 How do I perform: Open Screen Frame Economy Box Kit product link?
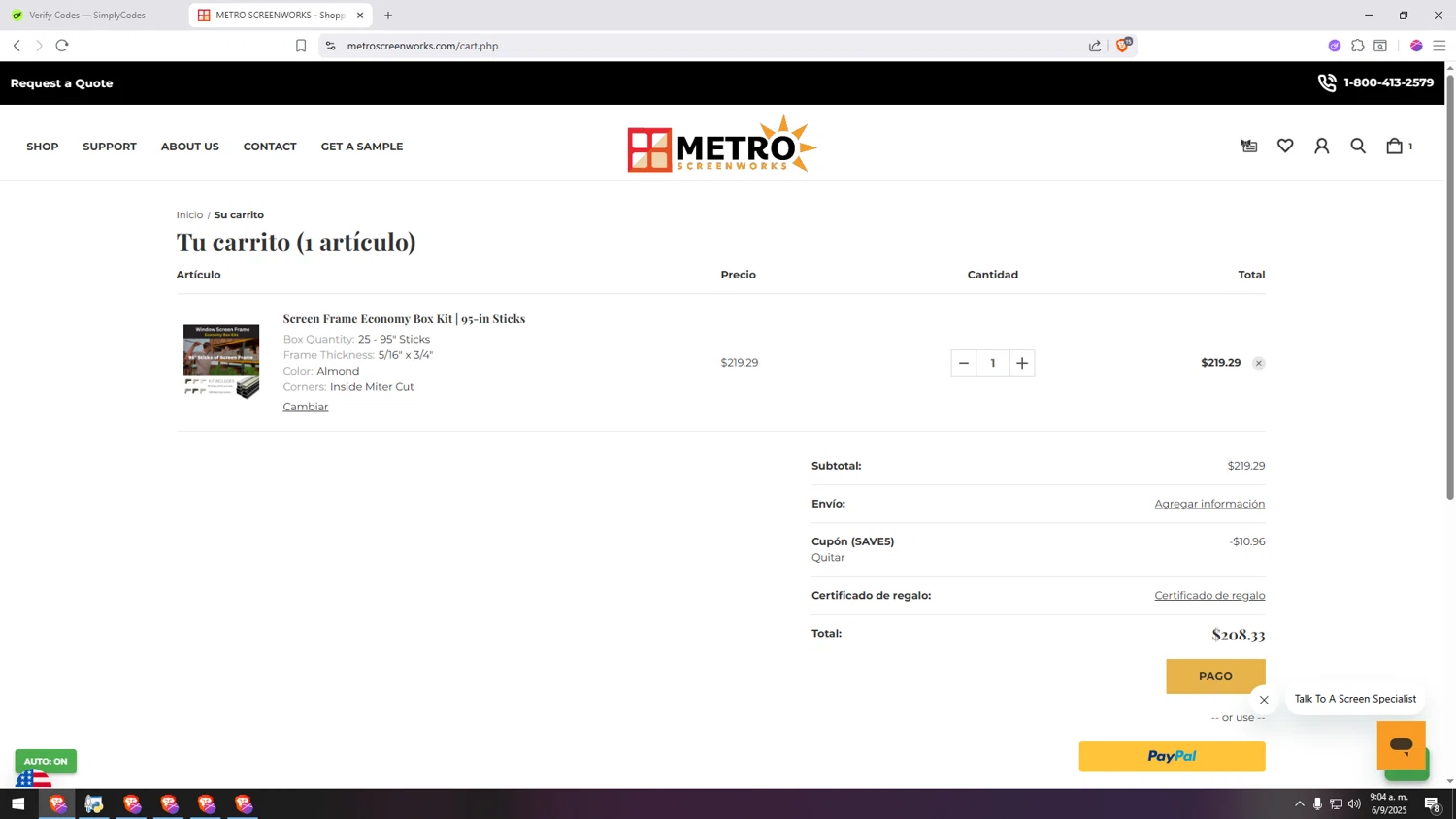(x=404, y=319)
